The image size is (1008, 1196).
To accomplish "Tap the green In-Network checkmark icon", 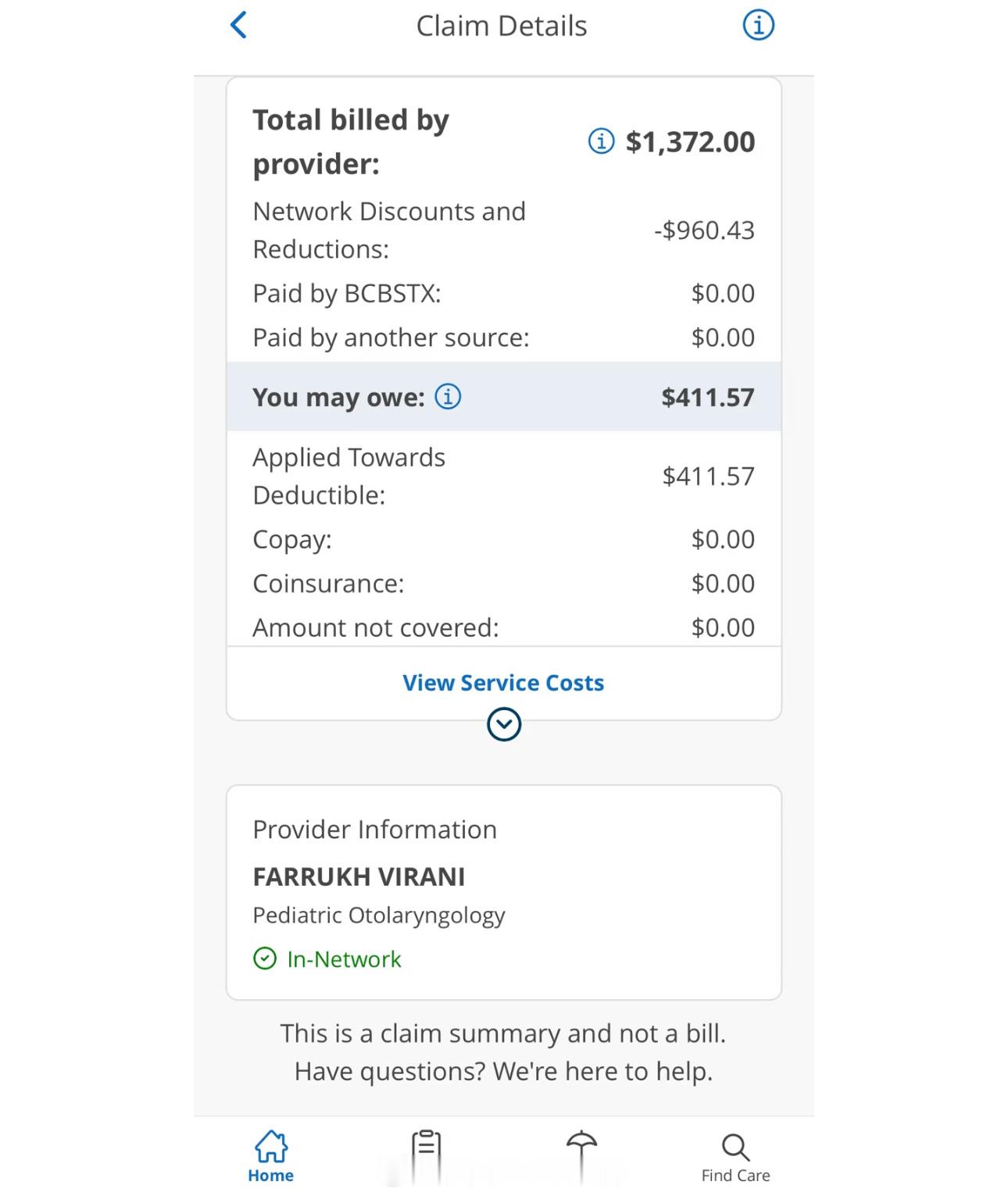I will (x=265, y=959).
